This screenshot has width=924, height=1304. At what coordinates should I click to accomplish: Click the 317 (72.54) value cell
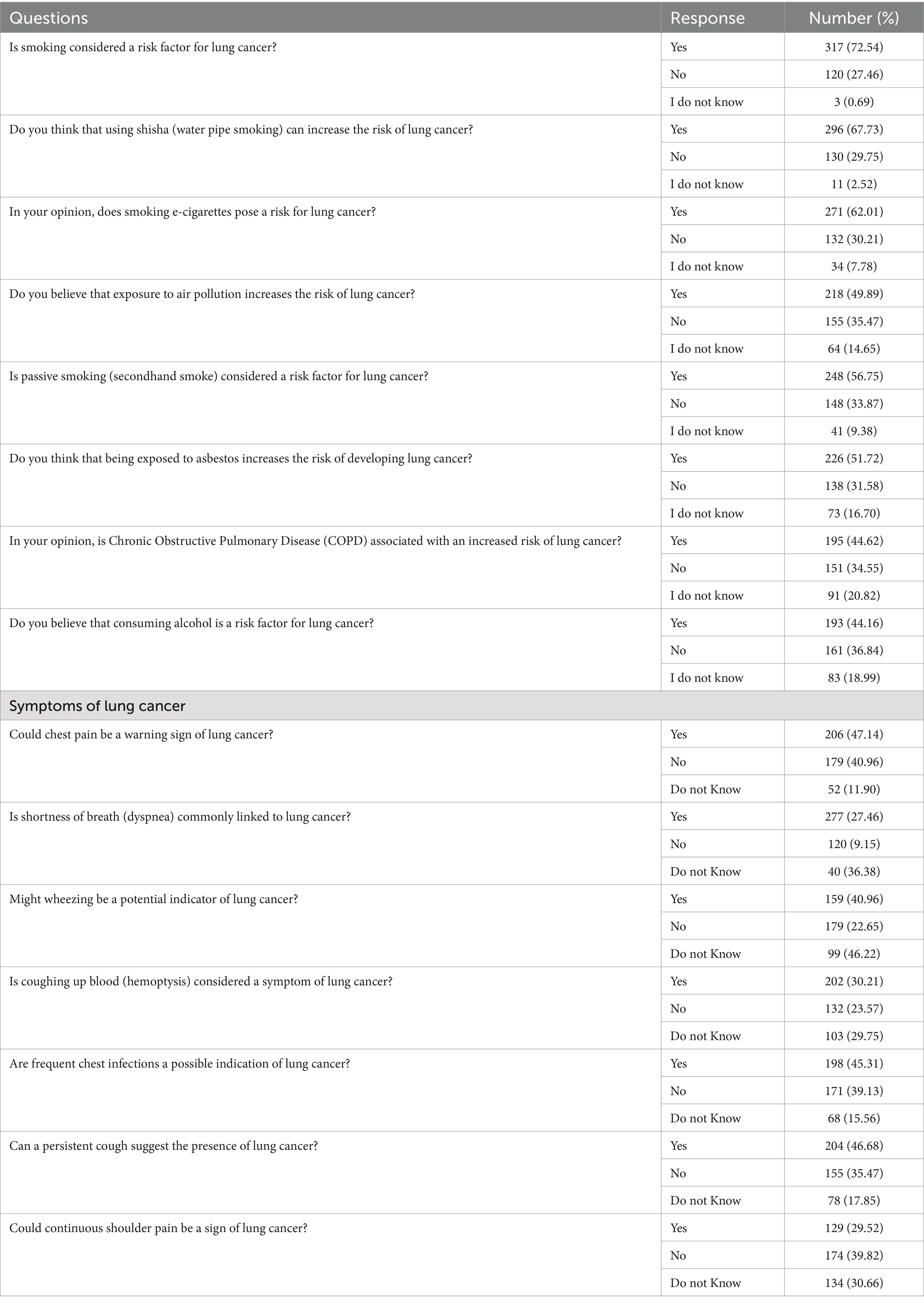pyautogui.click(x=853, y=47)
